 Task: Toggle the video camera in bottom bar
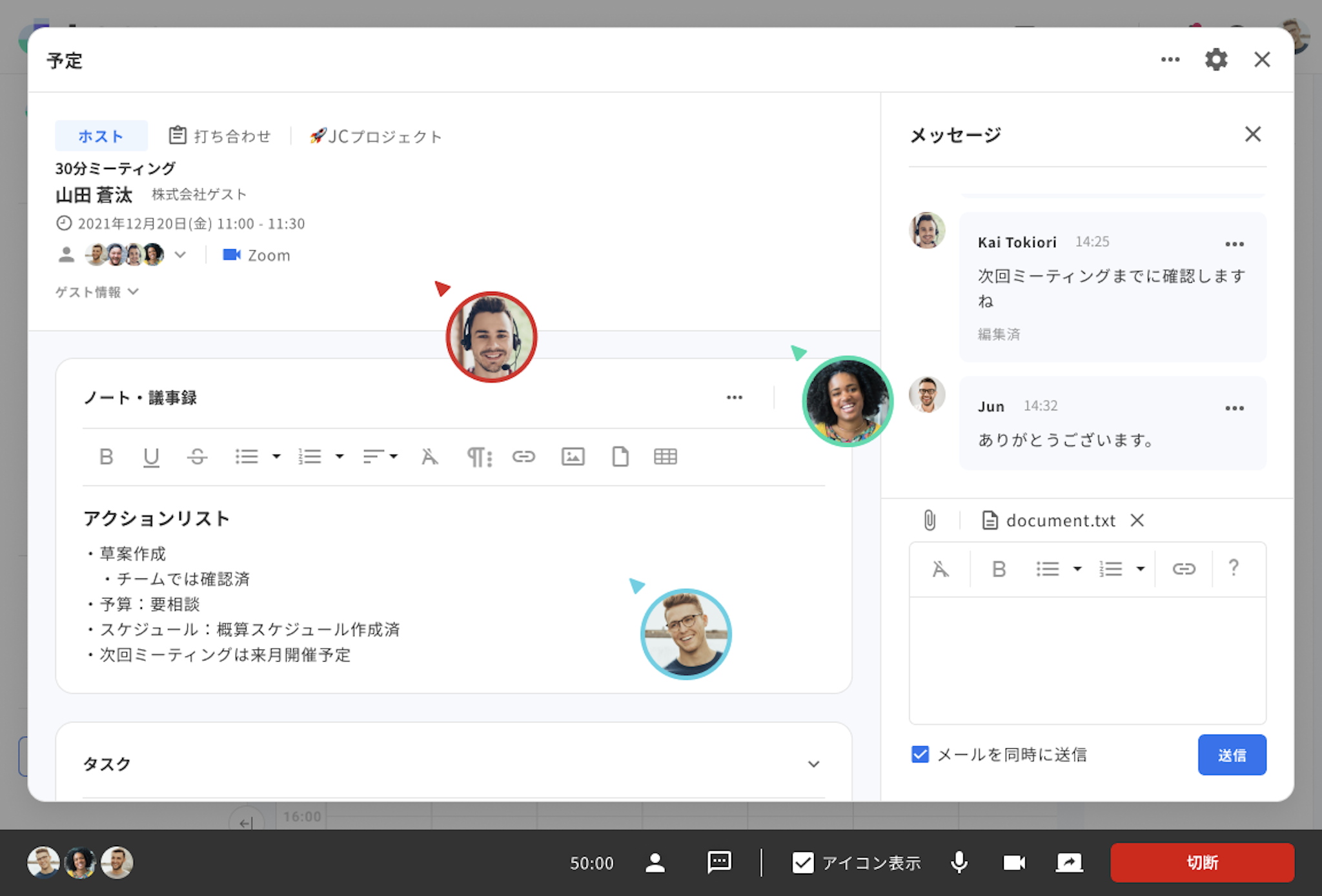pos(1013,862)
